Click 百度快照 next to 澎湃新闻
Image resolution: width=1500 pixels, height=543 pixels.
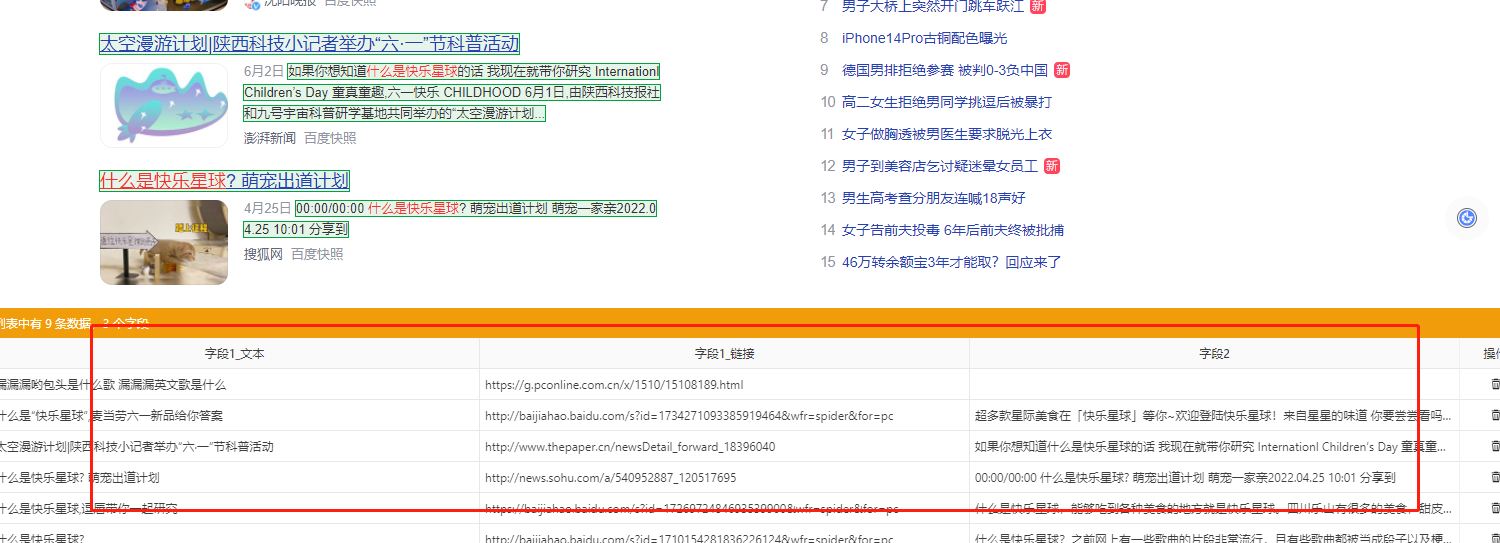[330, 138]
